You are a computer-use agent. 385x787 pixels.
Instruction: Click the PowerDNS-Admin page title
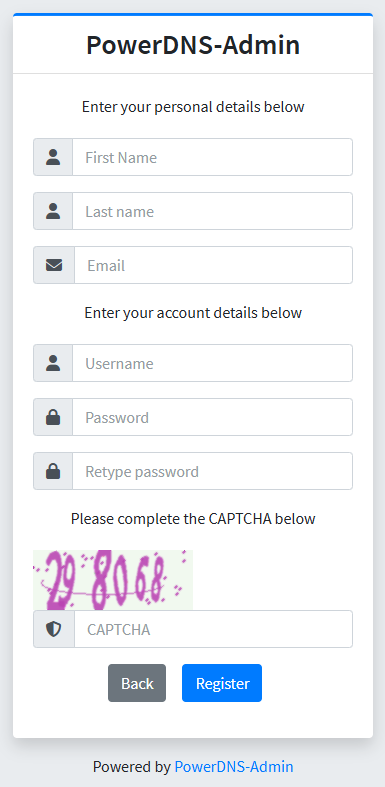pyautogui.click(x=193, y=45)
